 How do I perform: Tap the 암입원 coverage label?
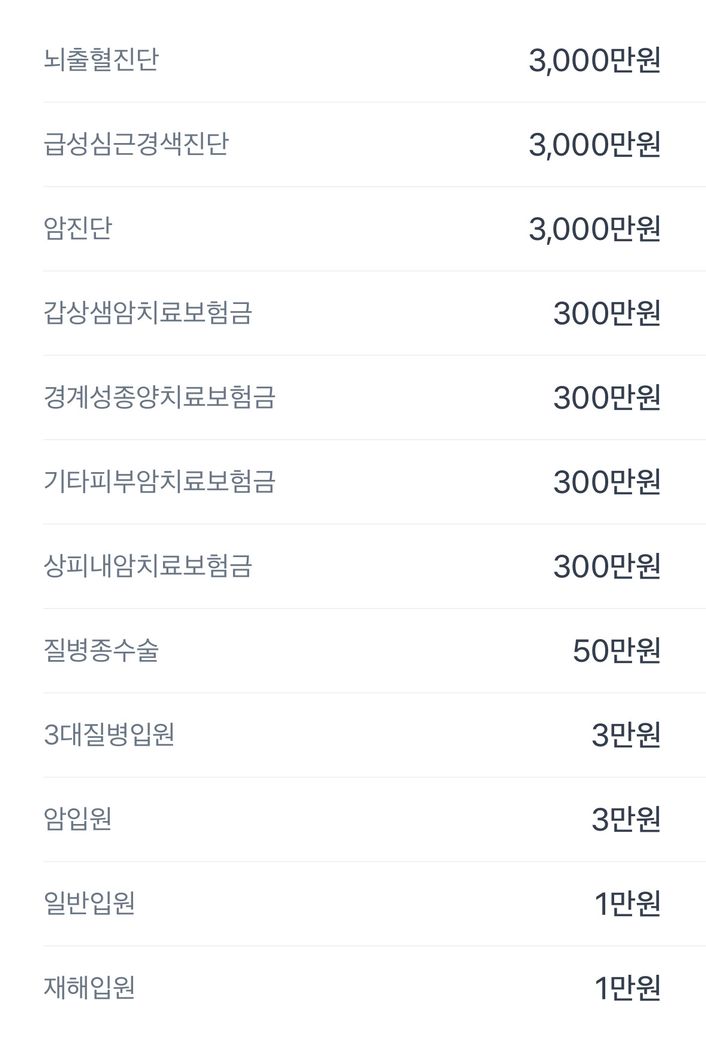point(78,819)
